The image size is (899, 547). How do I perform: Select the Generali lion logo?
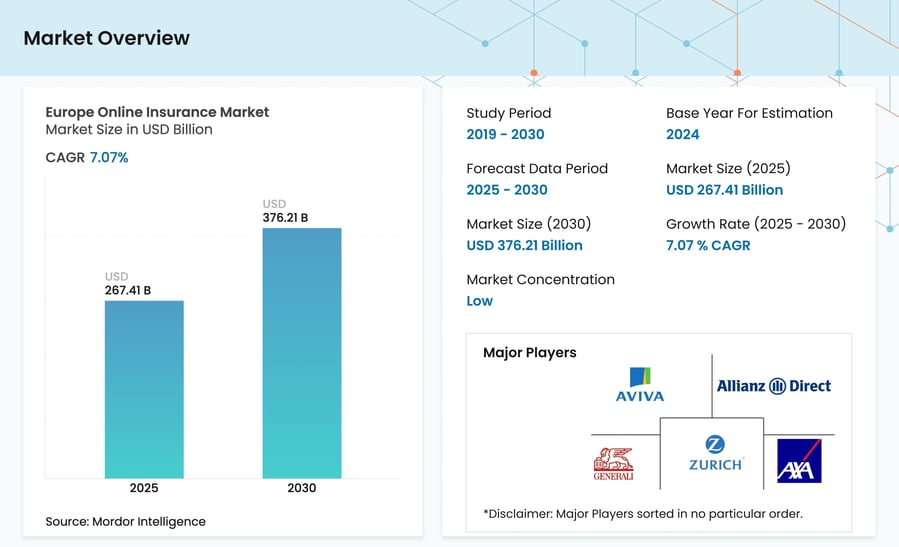point(613,464)
